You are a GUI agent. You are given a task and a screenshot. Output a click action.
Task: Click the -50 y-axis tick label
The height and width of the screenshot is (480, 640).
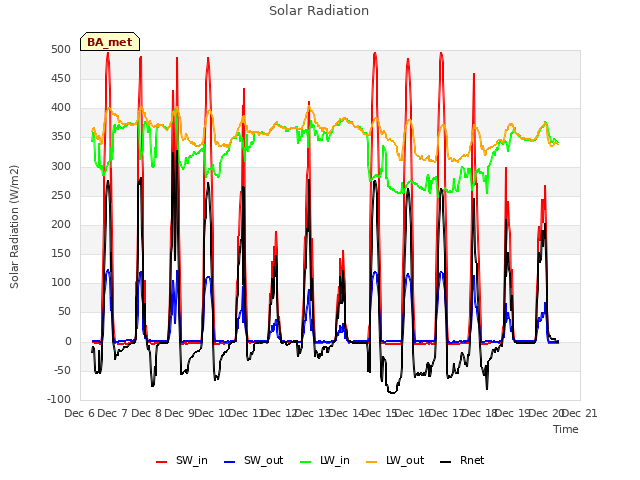coord(62,371)
